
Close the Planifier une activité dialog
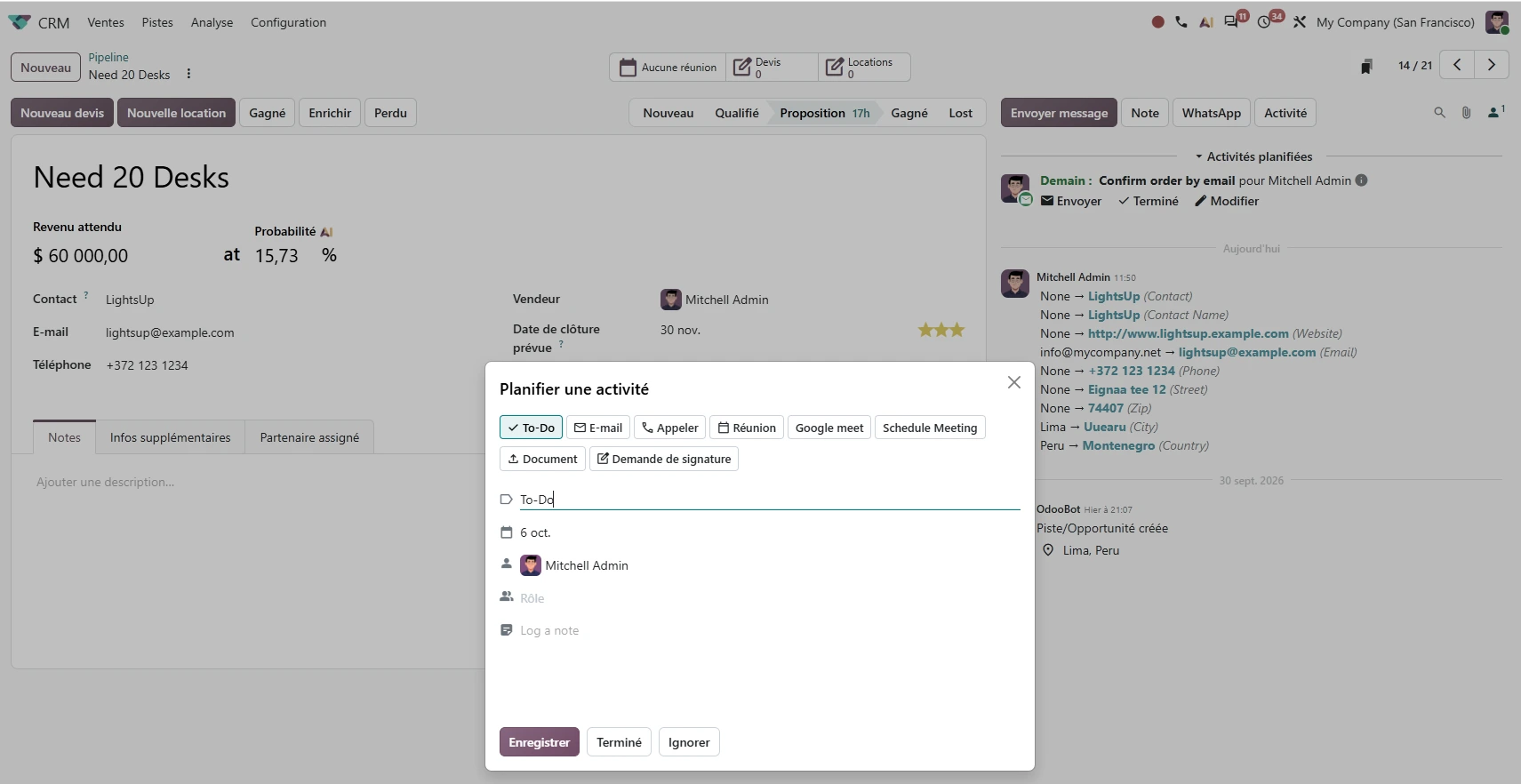(1013, 382)
